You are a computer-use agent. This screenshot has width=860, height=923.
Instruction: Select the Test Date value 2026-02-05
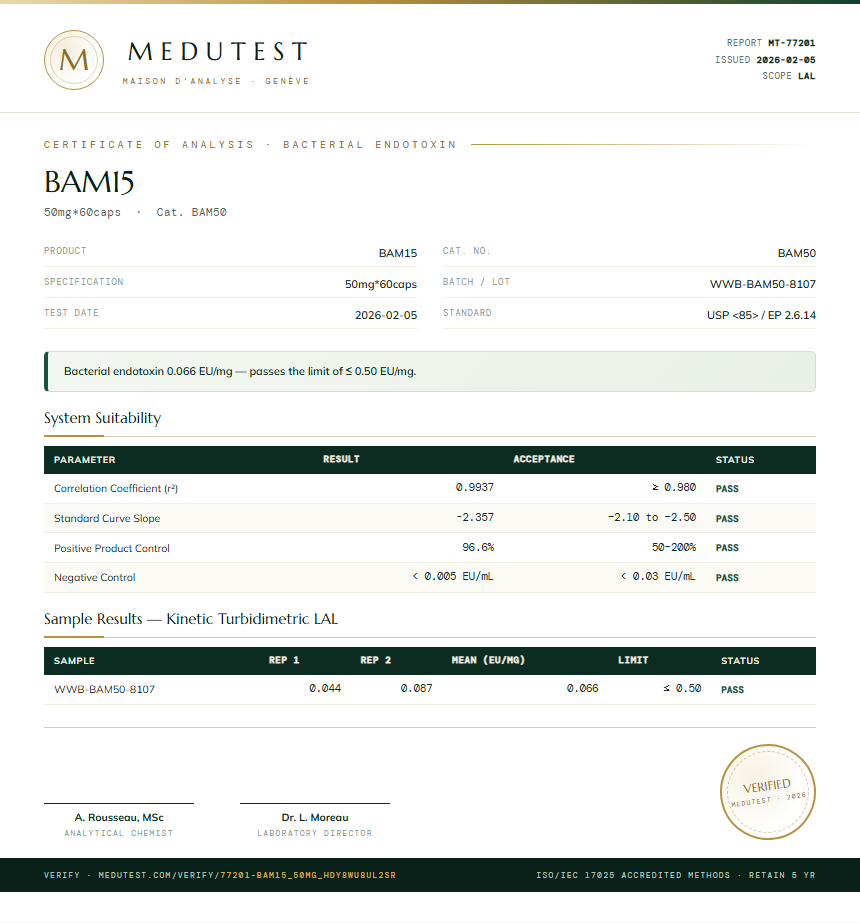pos(386,315)
